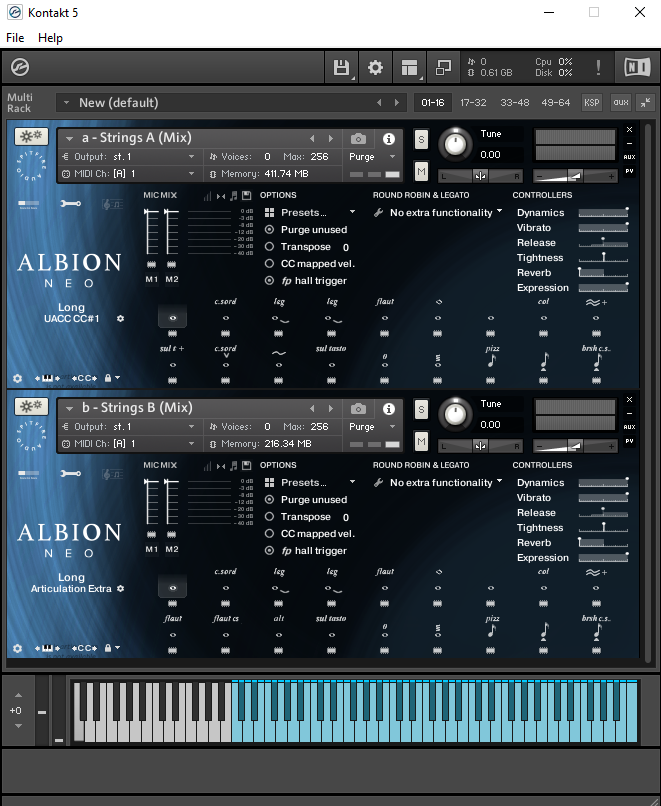The height and width of the screenshot is (806, 661).
Task: Click the keyboard keyswitch icon in Strings A
Action: [x=47, y=378]
